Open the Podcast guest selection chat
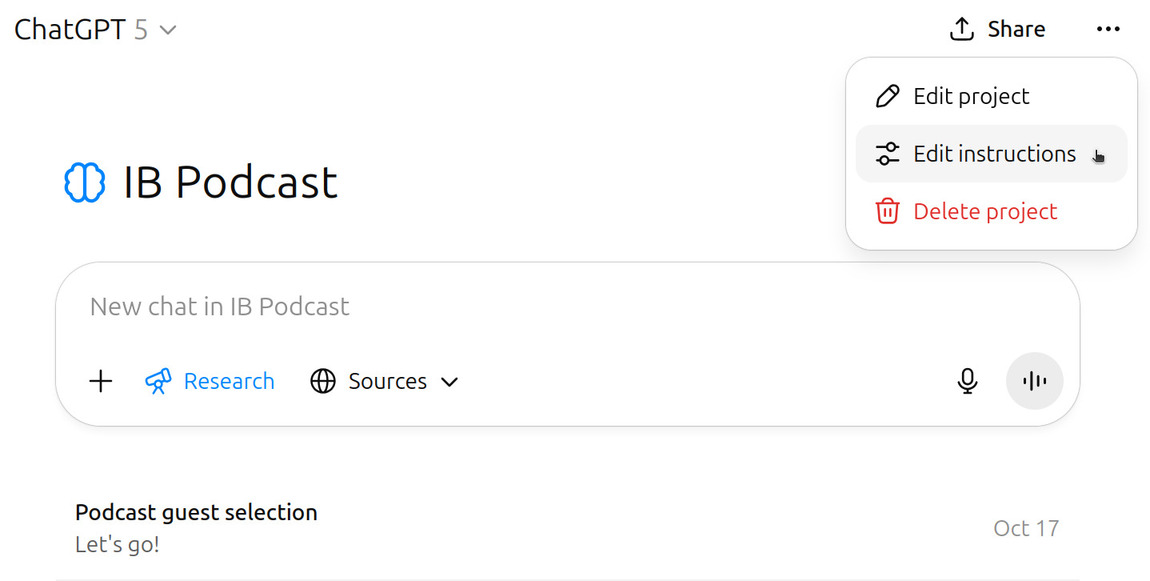The width and height of the screenshot is (1150, 581). pyautogui.click(x=197, y=513)
